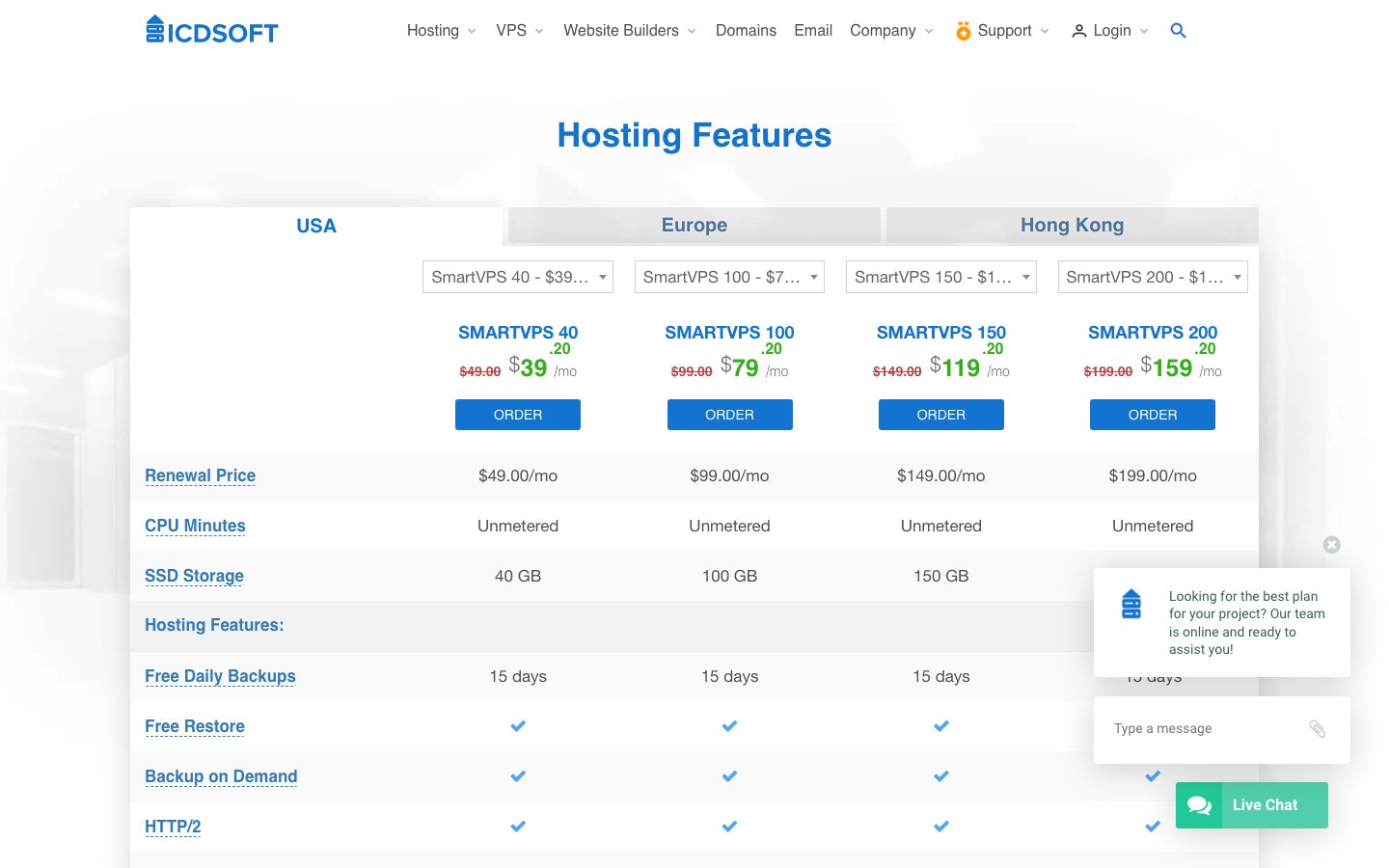This screenshot has height=868, width=1389.
Task: Click HTTP/2 checkmark for SmartVPS 40
Action: tap(518, 827)
